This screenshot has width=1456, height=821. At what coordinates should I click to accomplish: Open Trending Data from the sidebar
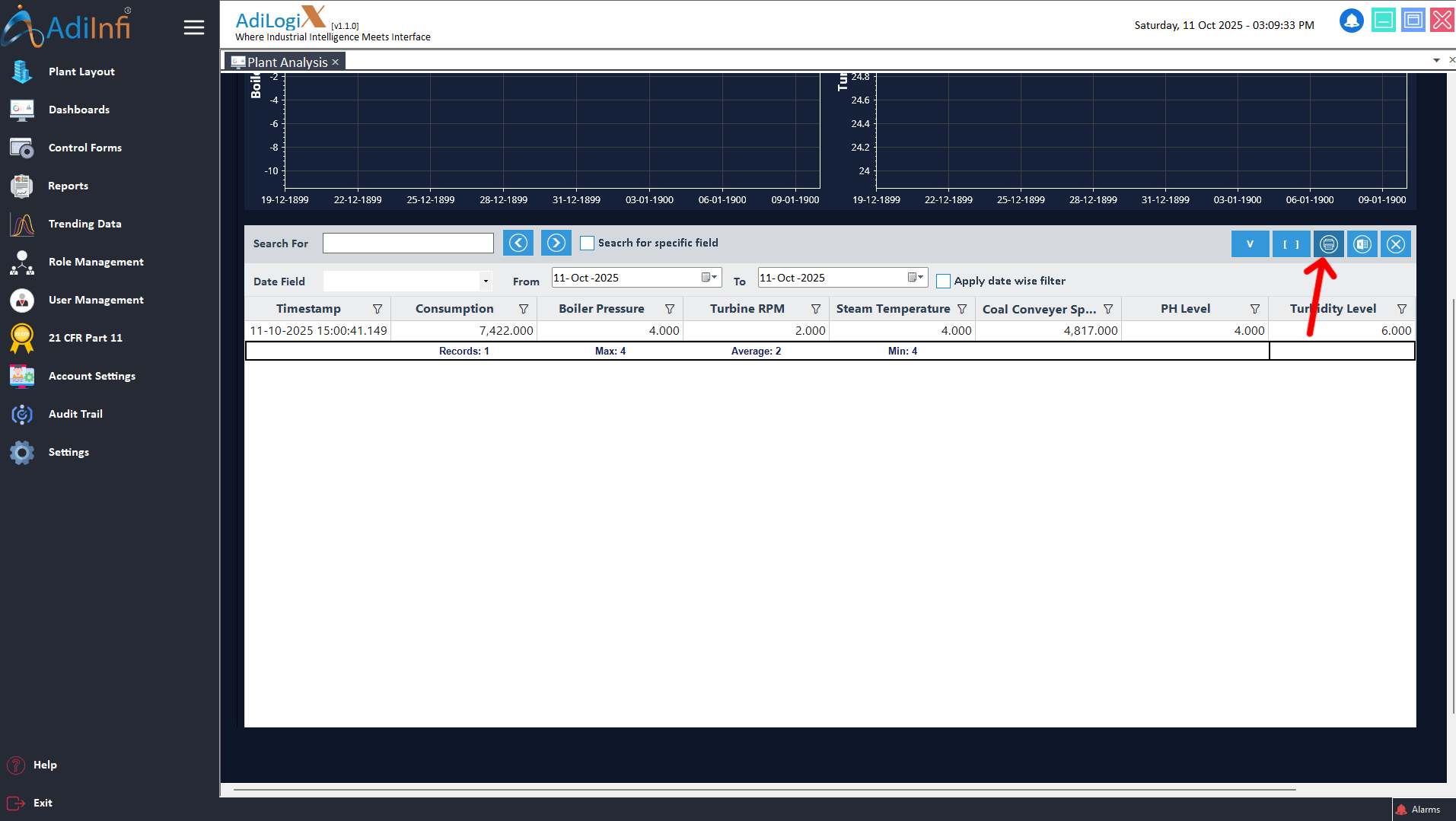(84, 224)
